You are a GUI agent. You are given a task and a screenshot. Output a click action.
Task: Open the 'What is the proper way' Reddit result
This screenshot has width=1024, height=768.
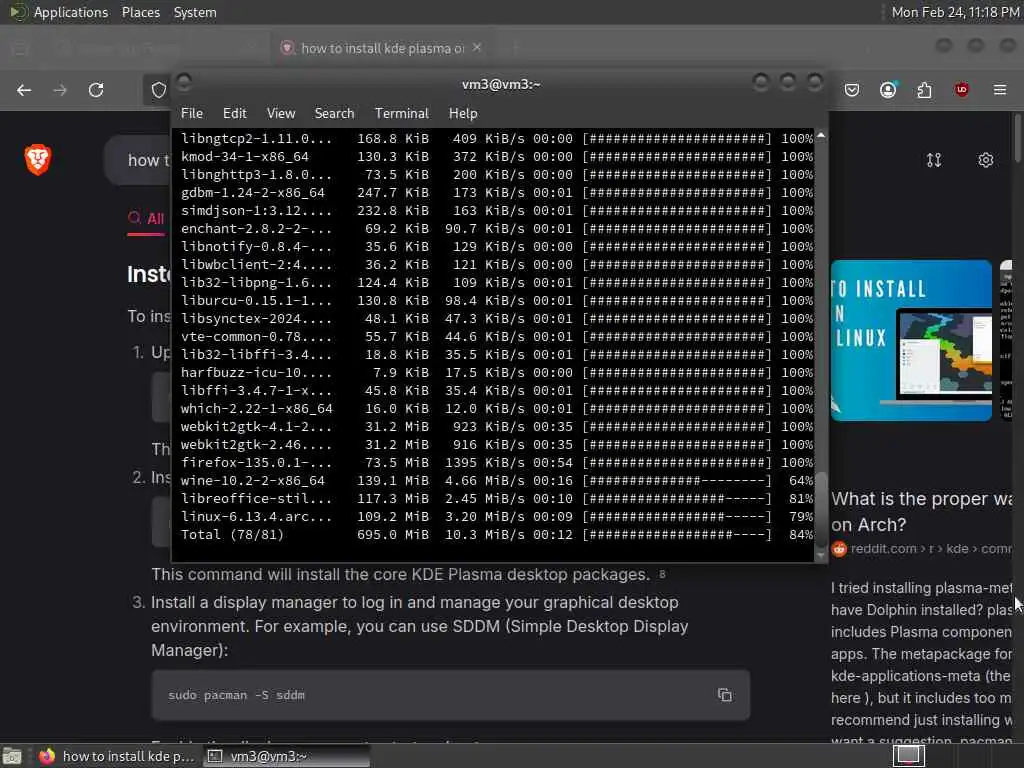point(921,511)
